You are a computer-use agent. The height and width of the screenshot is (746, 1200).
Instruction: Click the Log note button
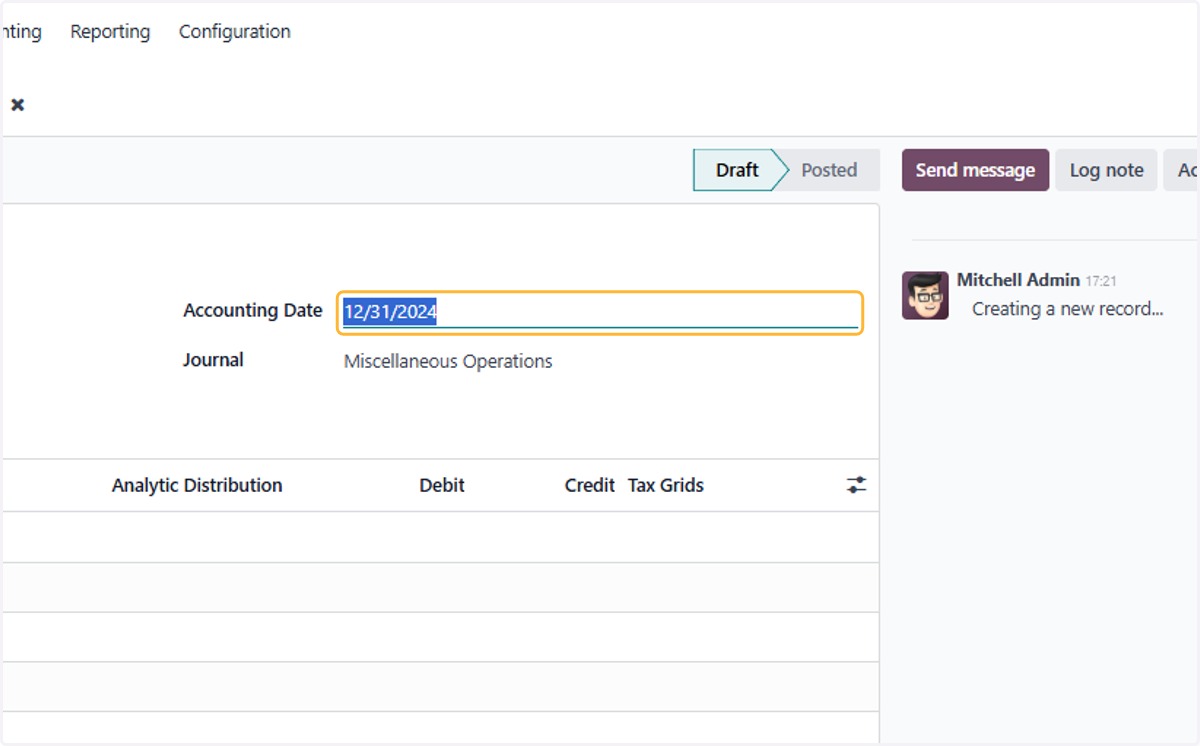pos(1106,170)
